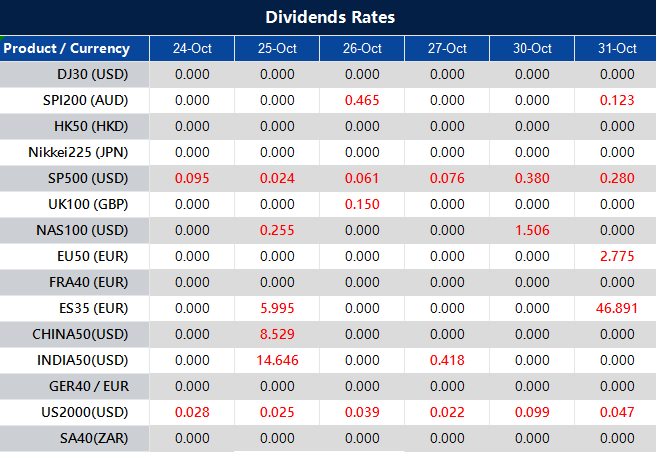Click the 14.646 value for INDIA50
The image size is (656, 452).
[277, 360]
